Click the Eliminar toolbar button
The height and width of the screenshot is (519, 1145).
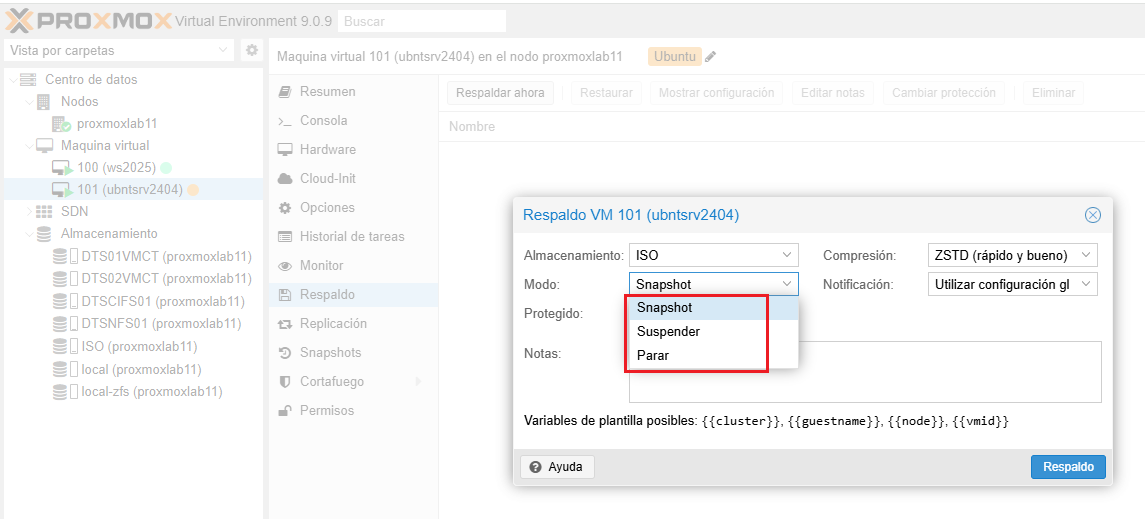click(x=1053, y=93)
